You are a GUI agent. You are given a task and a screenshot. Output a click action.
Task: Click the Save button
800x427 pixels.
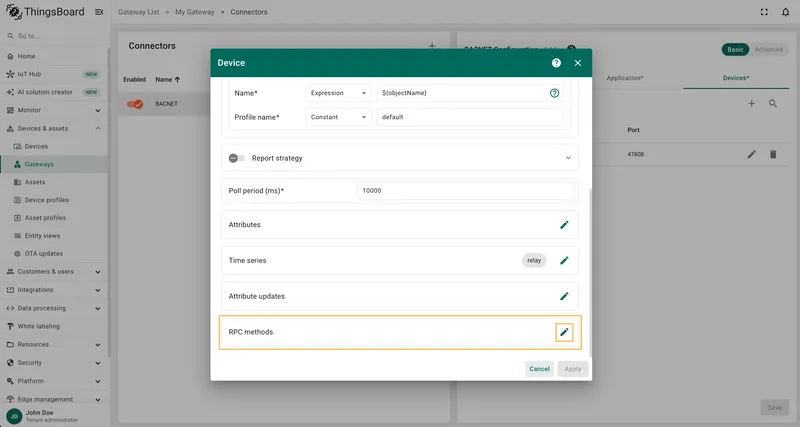[774, 408]
